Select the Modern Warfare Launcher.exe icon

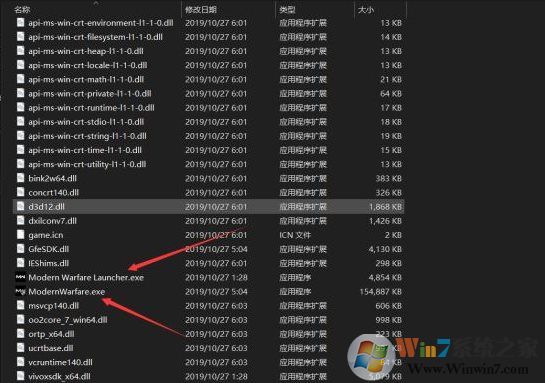point(21,277)
